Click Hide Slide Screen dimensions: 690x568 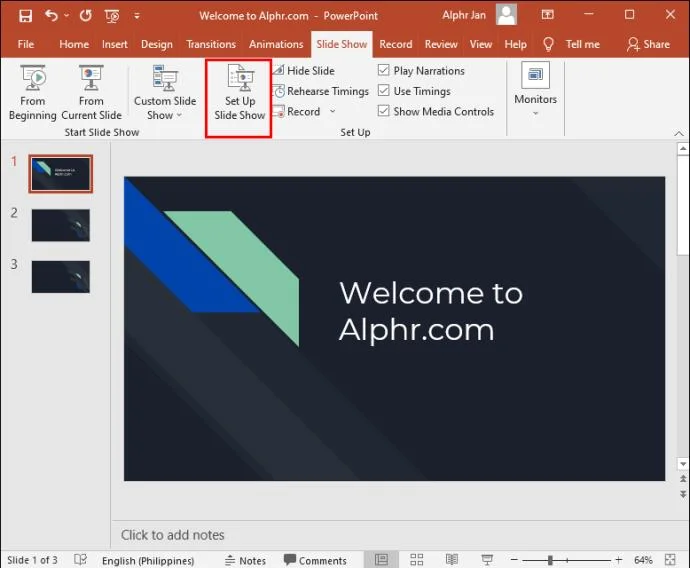click(304, 70)
